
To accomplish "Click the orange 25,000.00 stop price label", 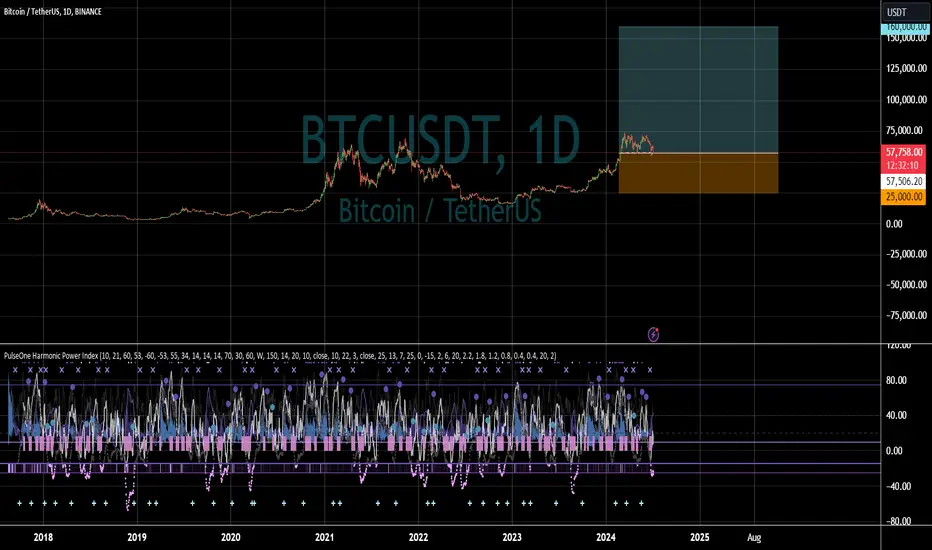I will [x=903, y=197].
